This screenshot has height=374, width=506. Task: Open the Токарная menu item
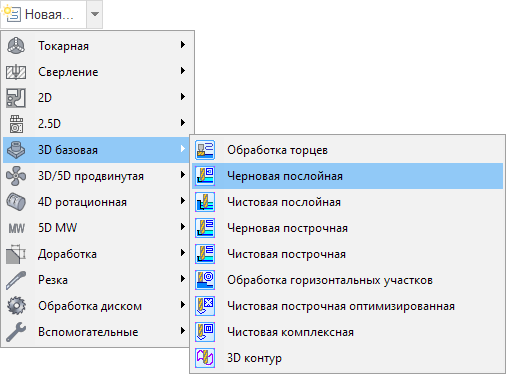[x=97, y=46]
